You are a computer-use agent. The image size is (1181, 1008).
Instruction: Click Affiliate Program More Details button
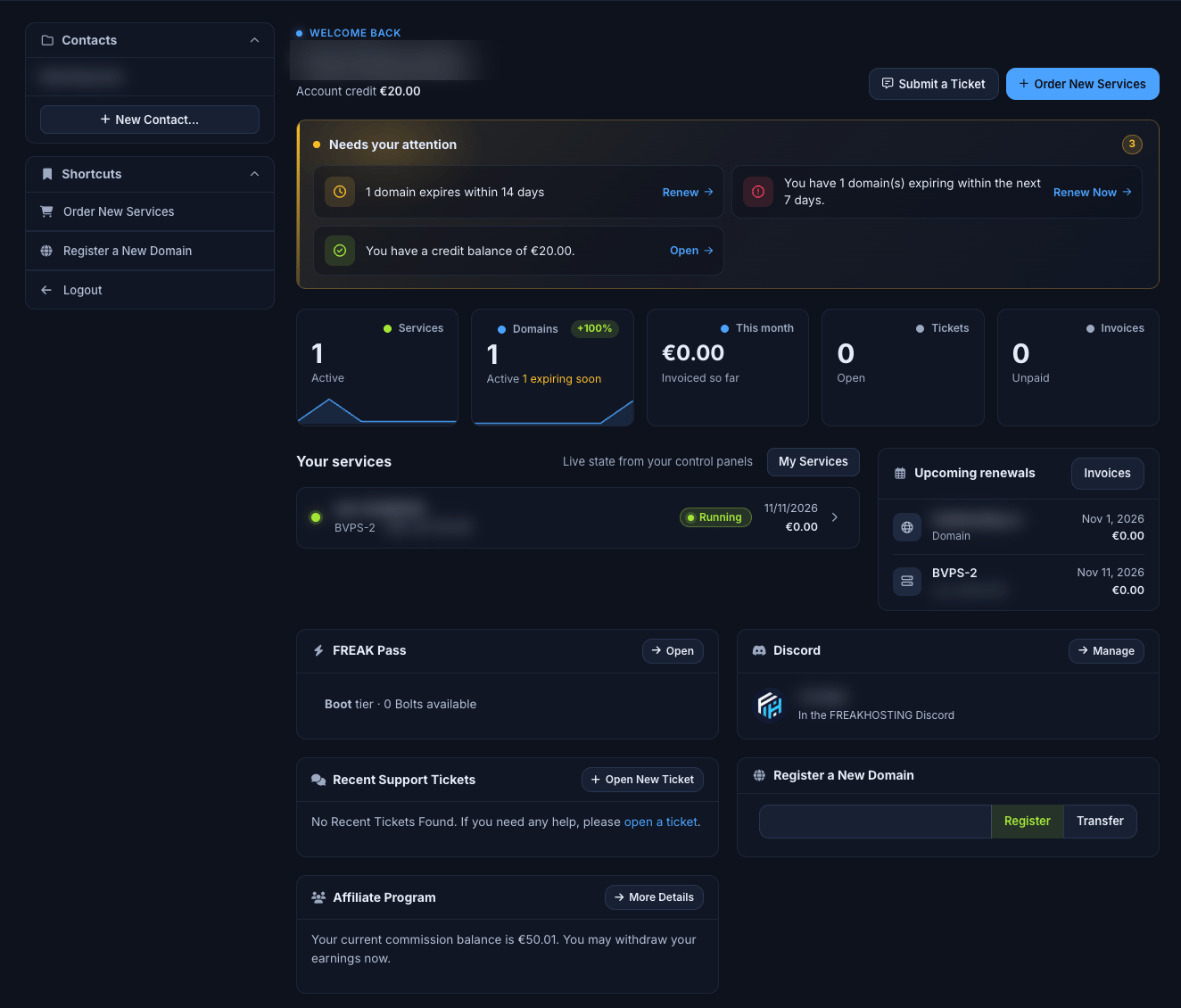(654, 897)
